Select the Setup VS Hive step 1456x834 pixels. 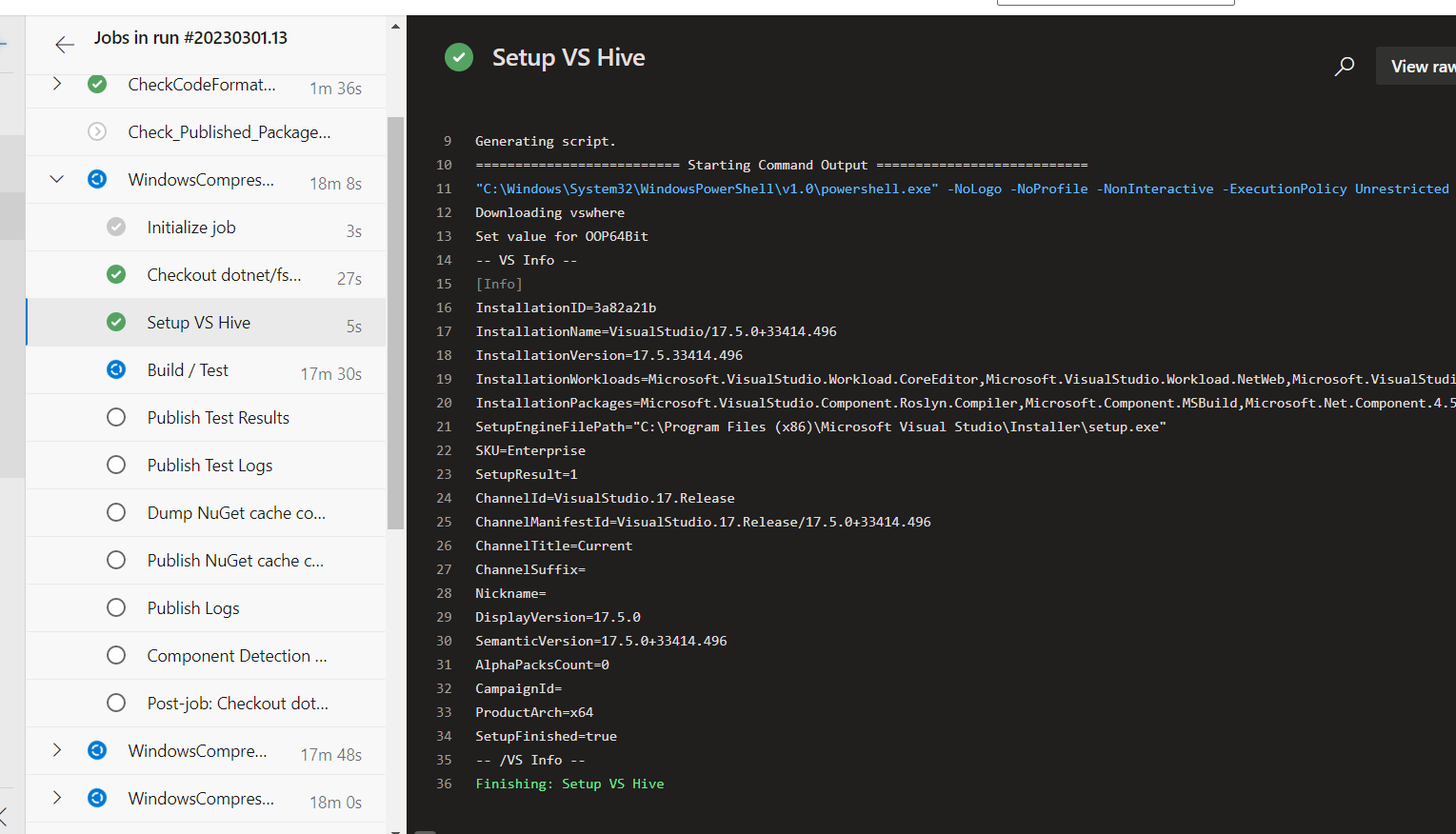tap(206, 323)
